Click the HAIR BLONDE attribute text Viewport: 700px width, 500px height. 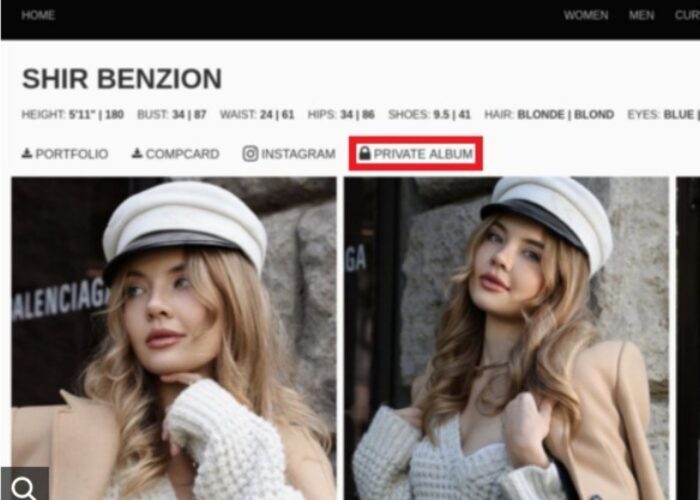(549, 115)
